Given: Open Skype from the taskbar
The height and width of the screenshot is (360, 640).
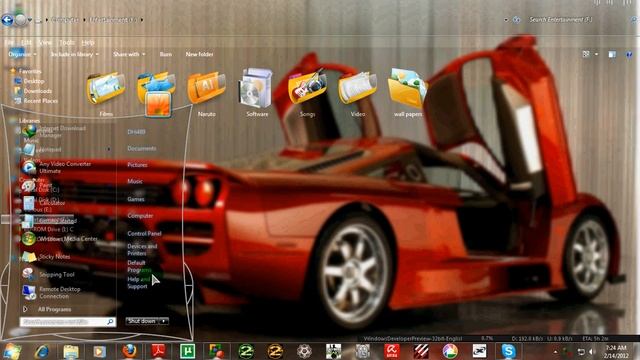Looking at the screenshot, I should [508, 351].
